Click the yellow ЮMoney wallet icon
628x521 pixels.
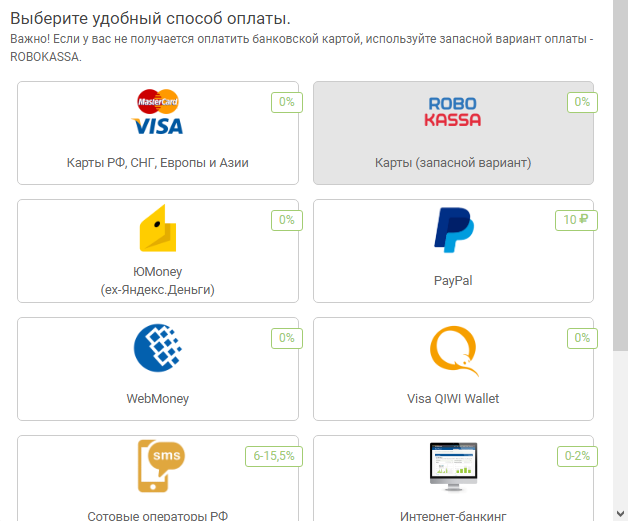[x=158, y=228]
